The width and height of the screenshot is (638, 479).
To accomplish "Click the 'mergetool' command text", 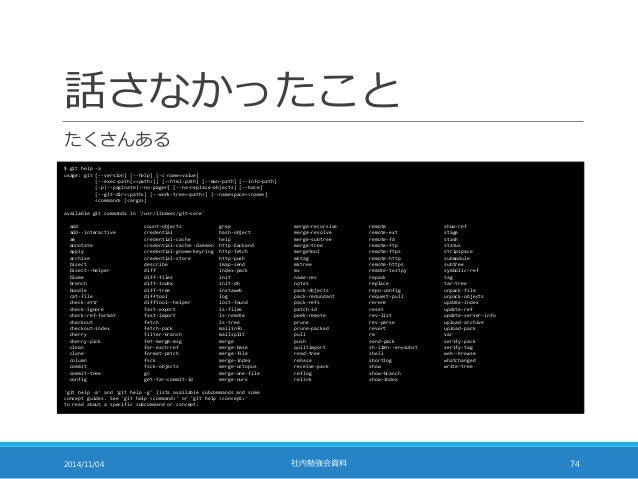I will click(x=307, y=252).
